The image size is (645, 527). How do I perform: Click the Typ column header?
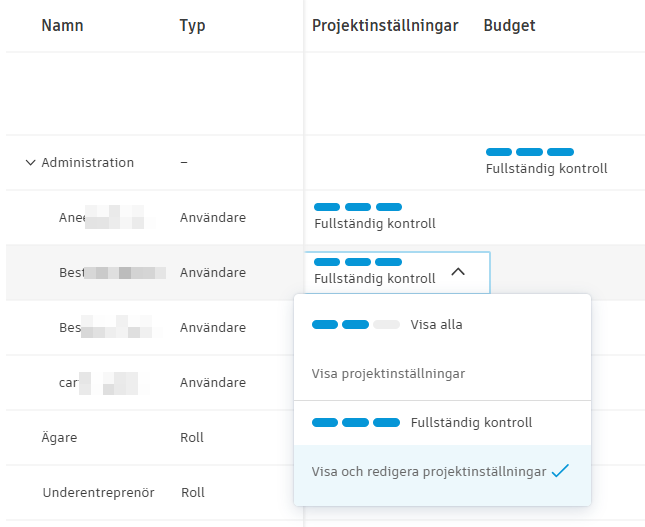point(192,26)
